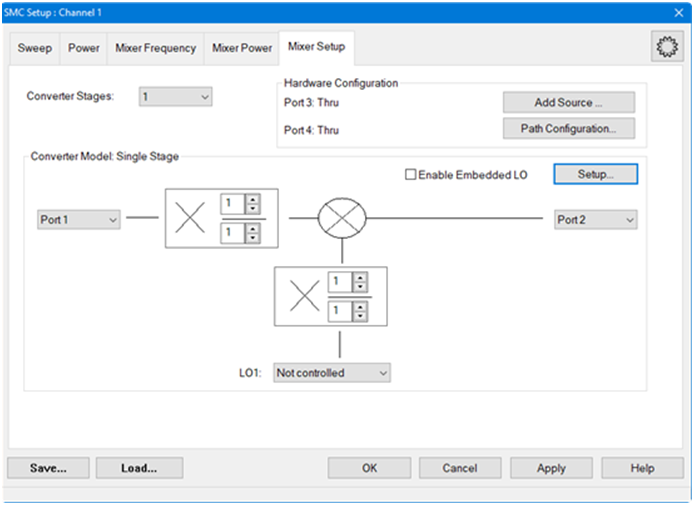Switch to the Power tab

(83, 48)
